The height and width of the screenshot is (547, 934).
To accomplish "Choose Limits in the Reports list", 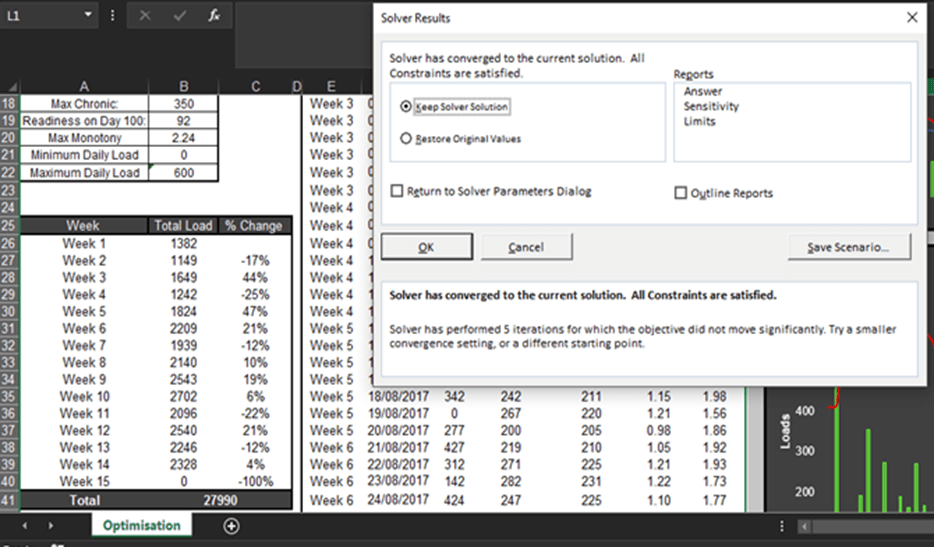I will click(x=700, y=121).
